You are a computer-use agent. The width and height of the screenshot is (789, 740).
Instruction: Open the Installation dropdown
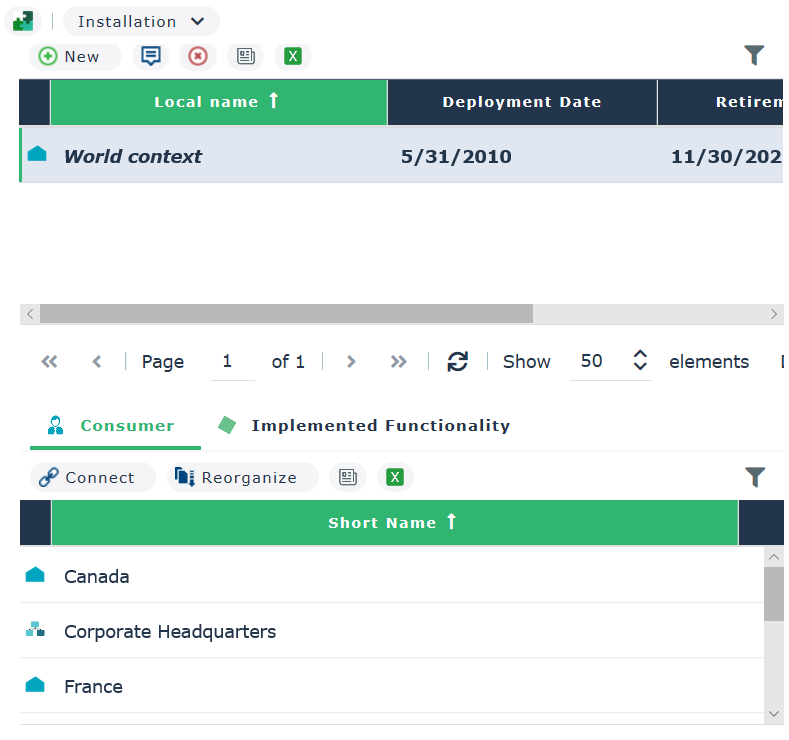click(x=141, y=21)
